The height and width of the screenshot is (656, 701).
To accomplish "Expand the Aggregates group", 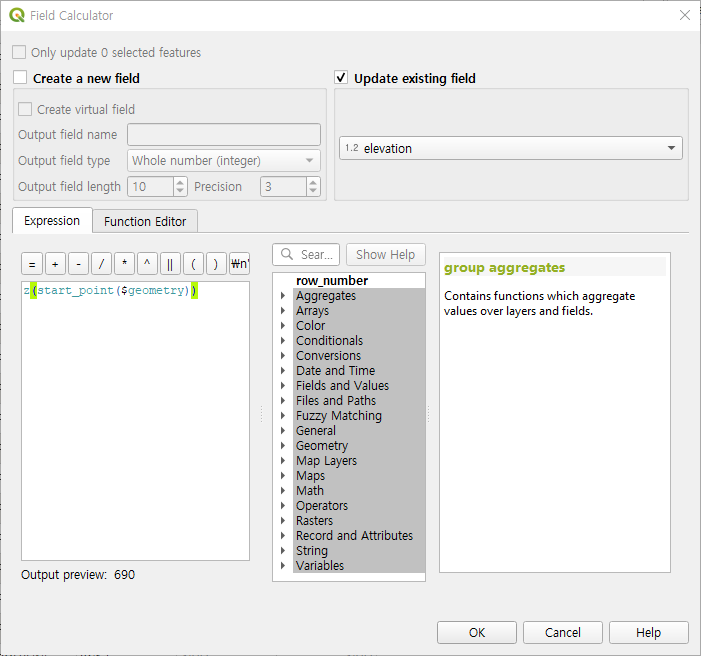I will coord(283,296).
